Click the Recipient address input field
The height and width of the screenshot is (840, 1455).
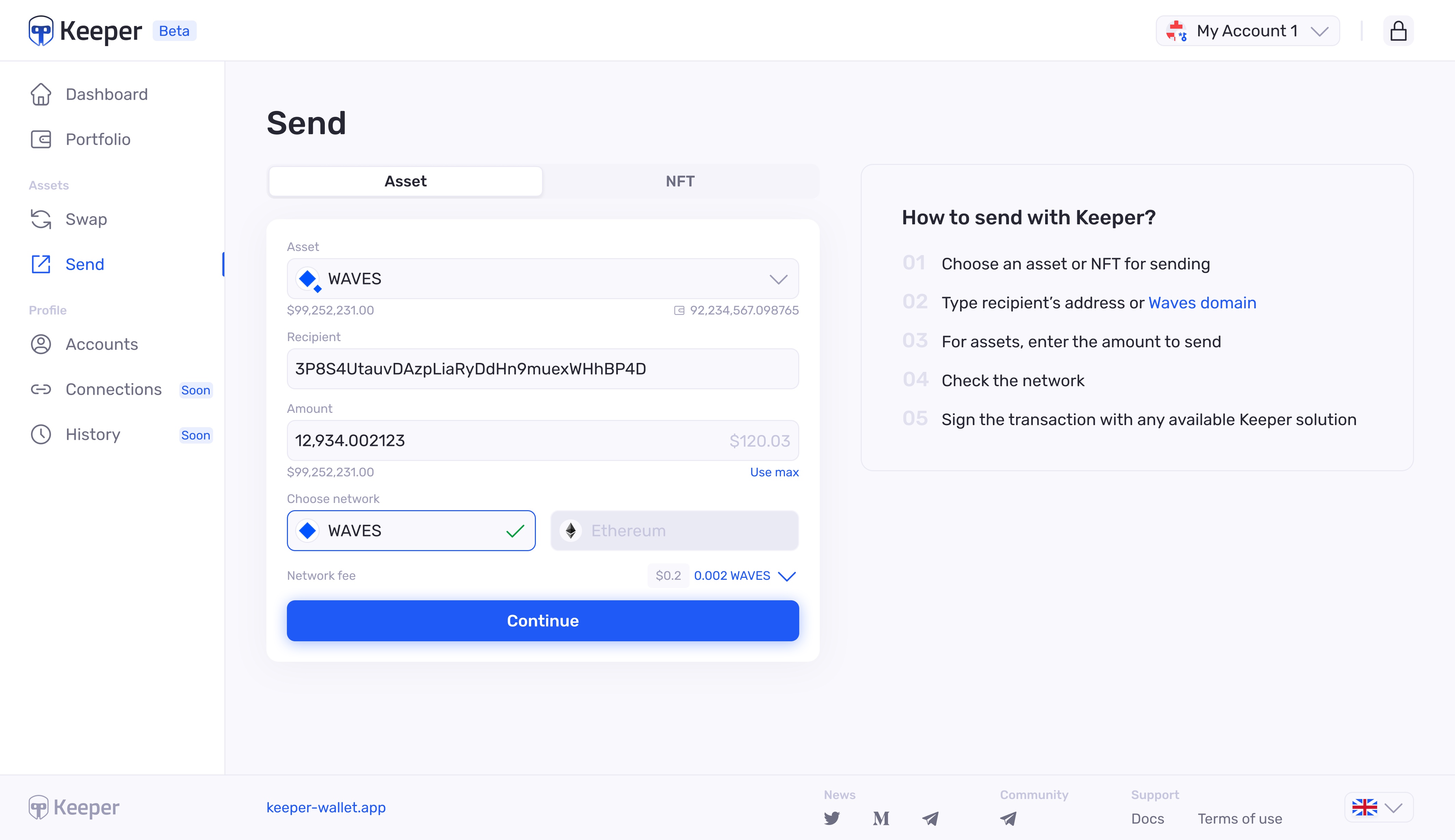tap(543, 369)
